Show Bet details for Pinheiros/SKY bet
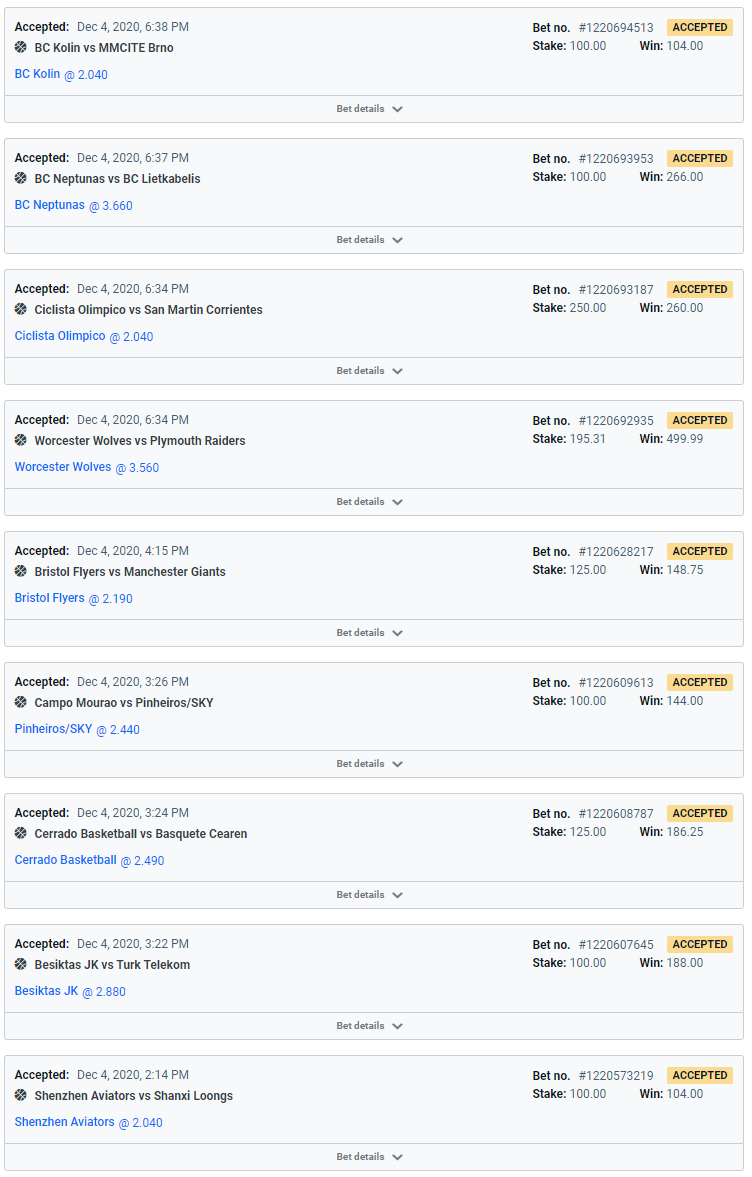The height and width of the screenshot is (1177, 752). click(370, 763)
